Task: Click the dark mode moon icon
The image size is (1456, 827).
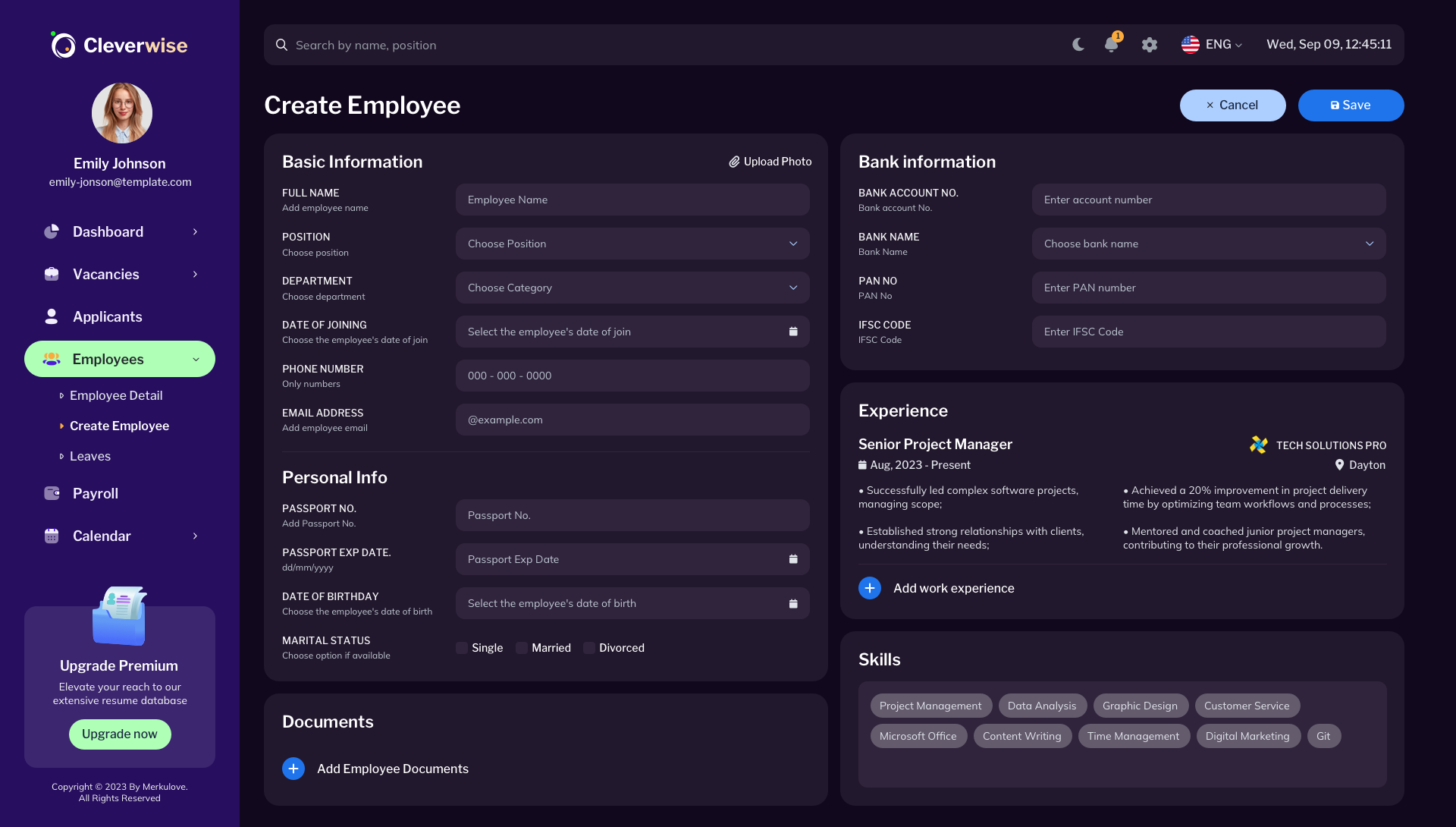Action: (1078, 45)
